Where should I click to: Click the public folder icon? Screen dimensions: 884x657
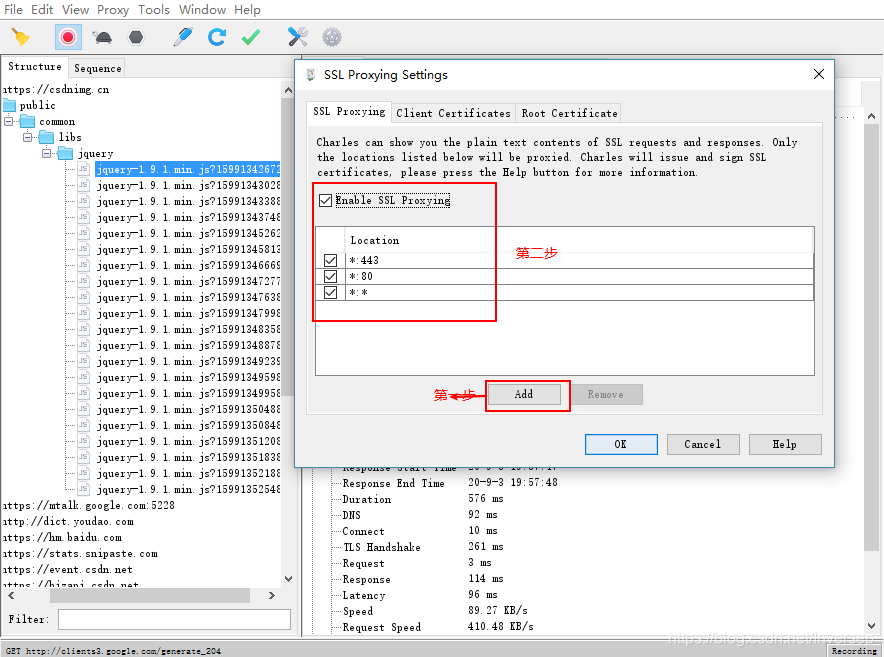[10, 105]
